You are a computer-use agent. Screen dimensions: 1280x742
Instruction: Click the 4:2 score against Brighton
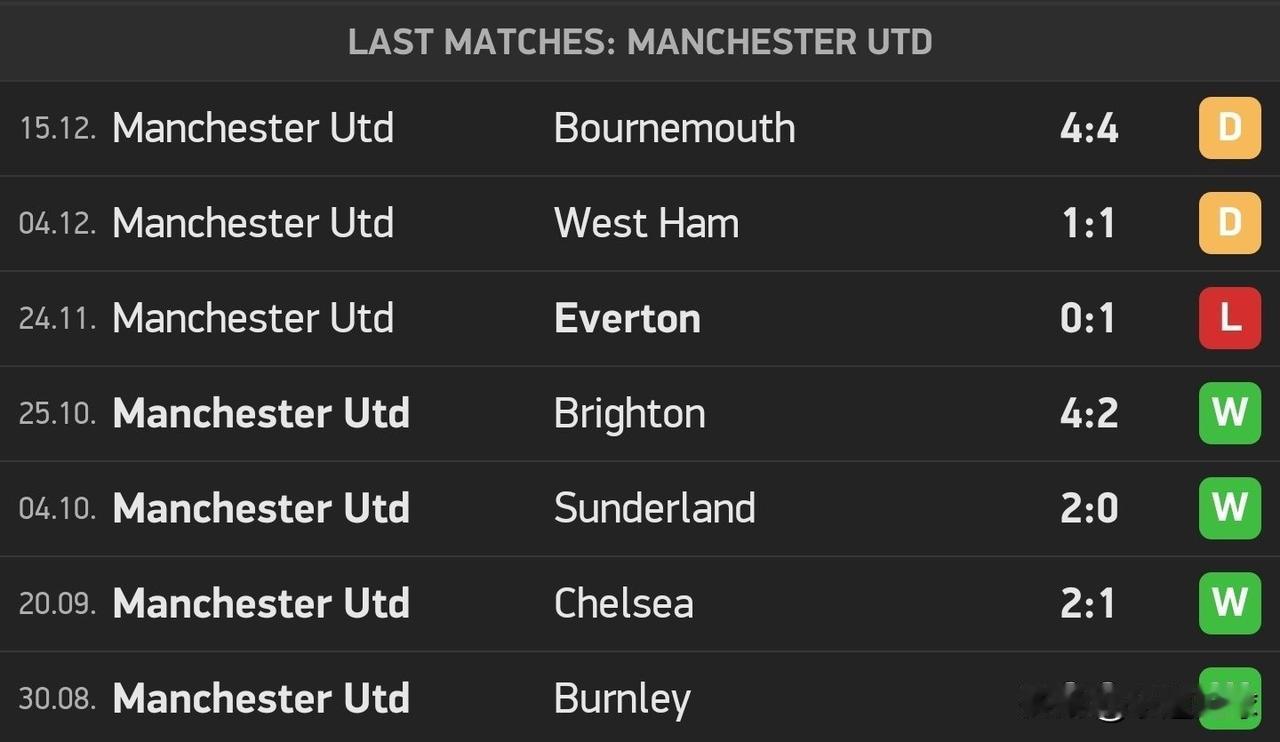[x=1088, y=413]
